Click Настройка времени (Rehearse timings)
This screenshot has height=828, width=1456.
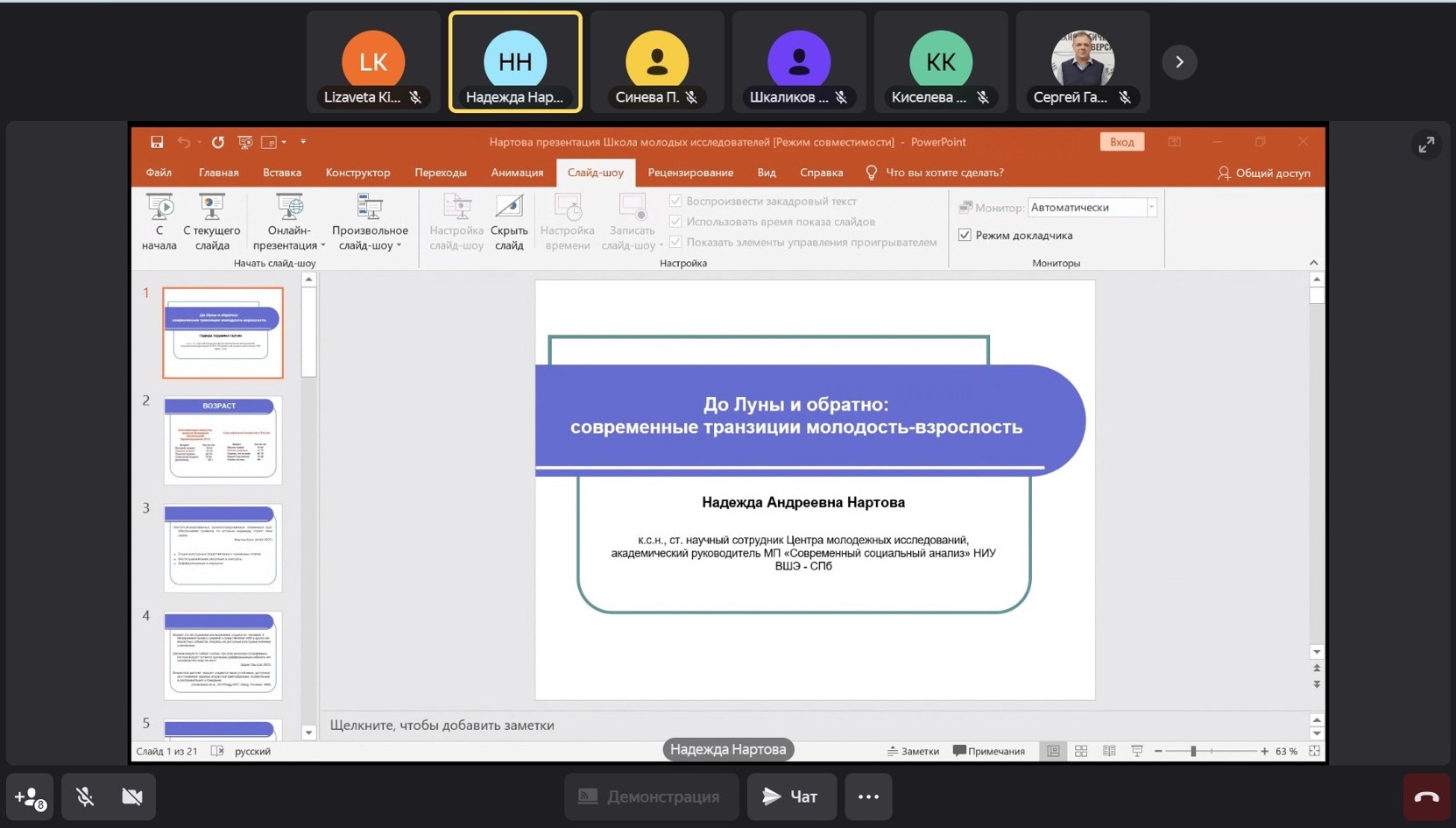(x=568, y=223)
